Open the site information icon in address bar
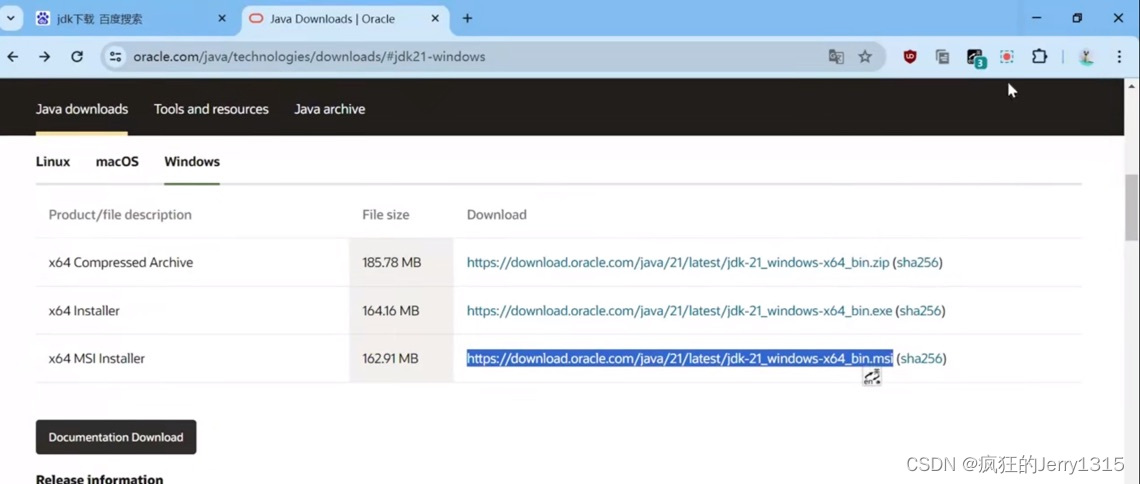Image resolution: width=1140 pixels, height=484 pixels. tap(114, 57)
